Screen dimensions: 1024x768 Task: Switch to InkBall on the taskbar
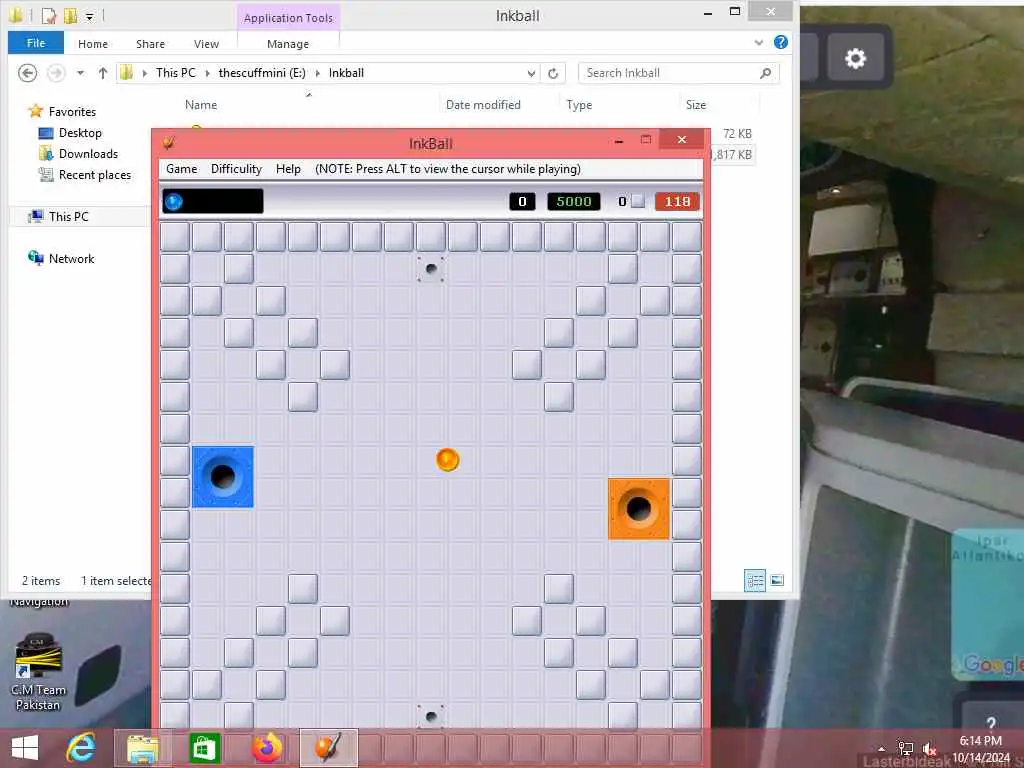click(328, 748)
